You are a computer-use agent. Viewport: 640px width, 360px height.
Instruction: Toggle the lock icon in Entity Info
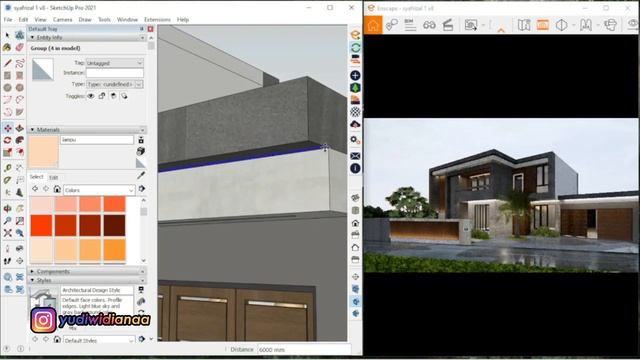[102, 96]
